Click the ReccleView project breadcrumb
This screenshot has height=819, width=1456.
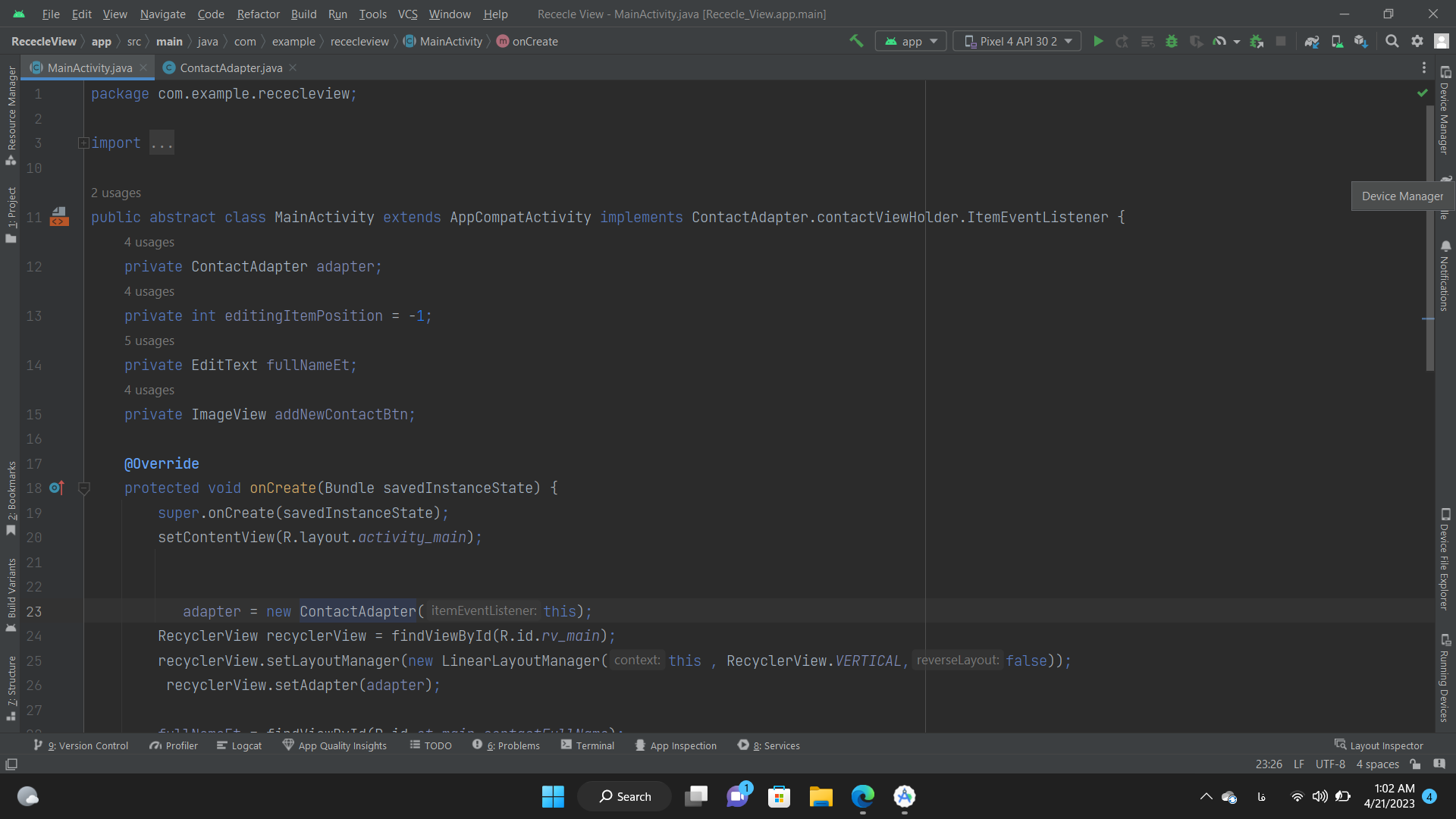point(44,41)
